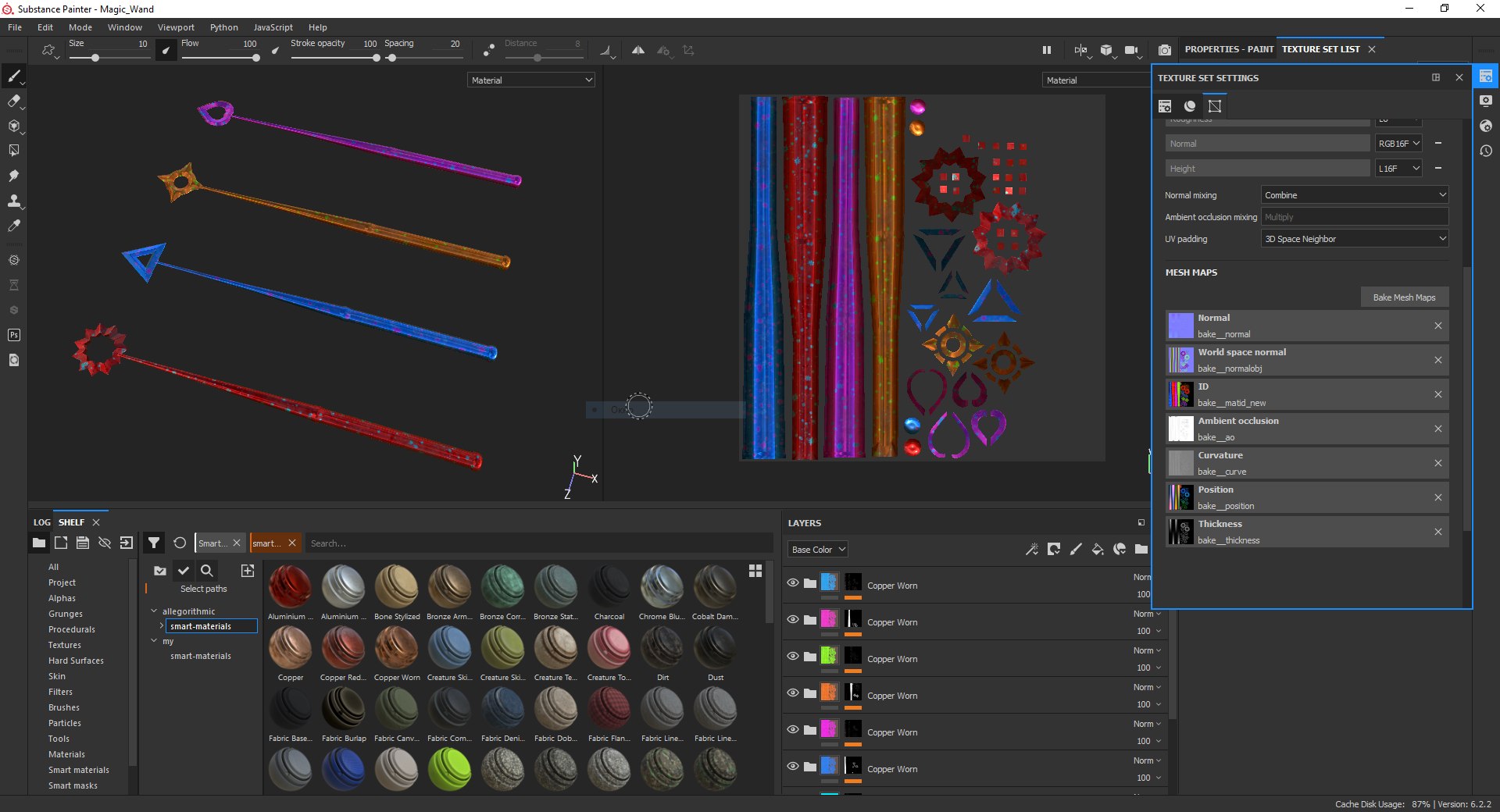Open the Python menu
Viewport: 1500px width, 812px height.
[224, 27]
